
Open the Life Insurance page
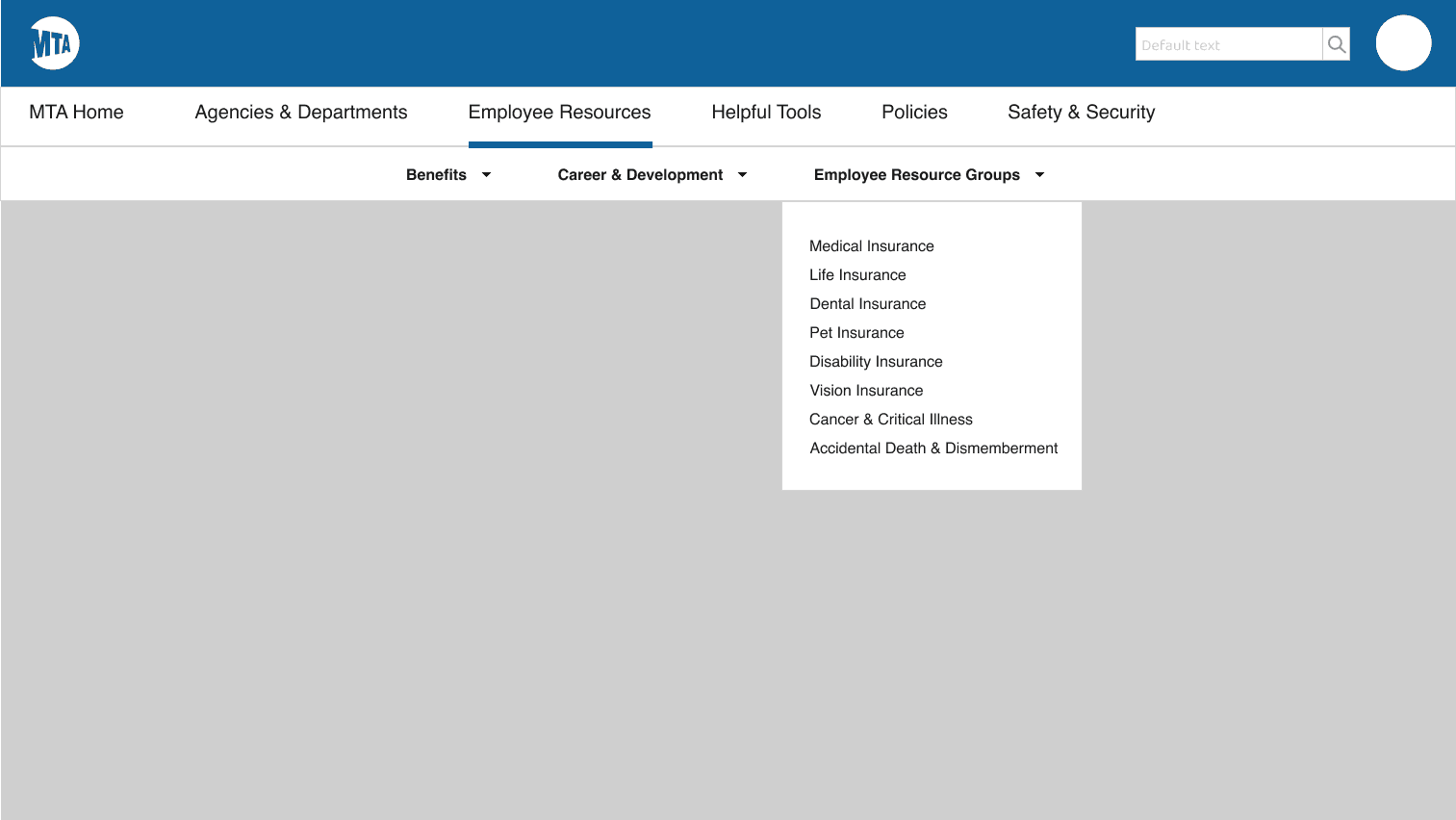(857, 274)
